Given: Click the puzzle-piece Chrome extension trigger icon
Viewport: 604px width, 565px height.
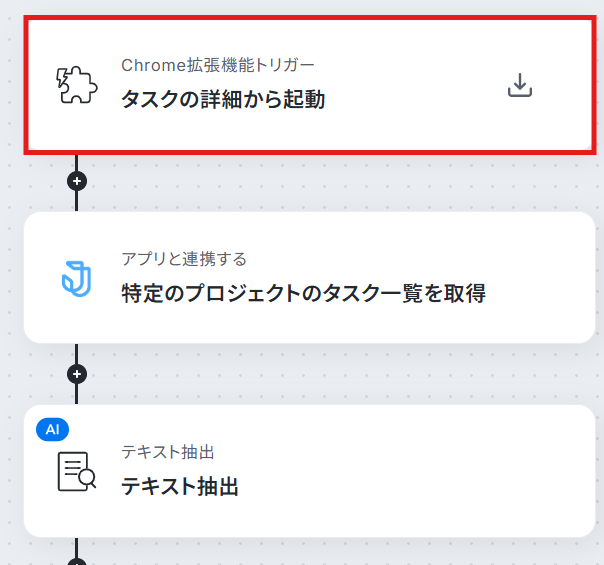Looking at the screenshot, I should coord(75,86).
